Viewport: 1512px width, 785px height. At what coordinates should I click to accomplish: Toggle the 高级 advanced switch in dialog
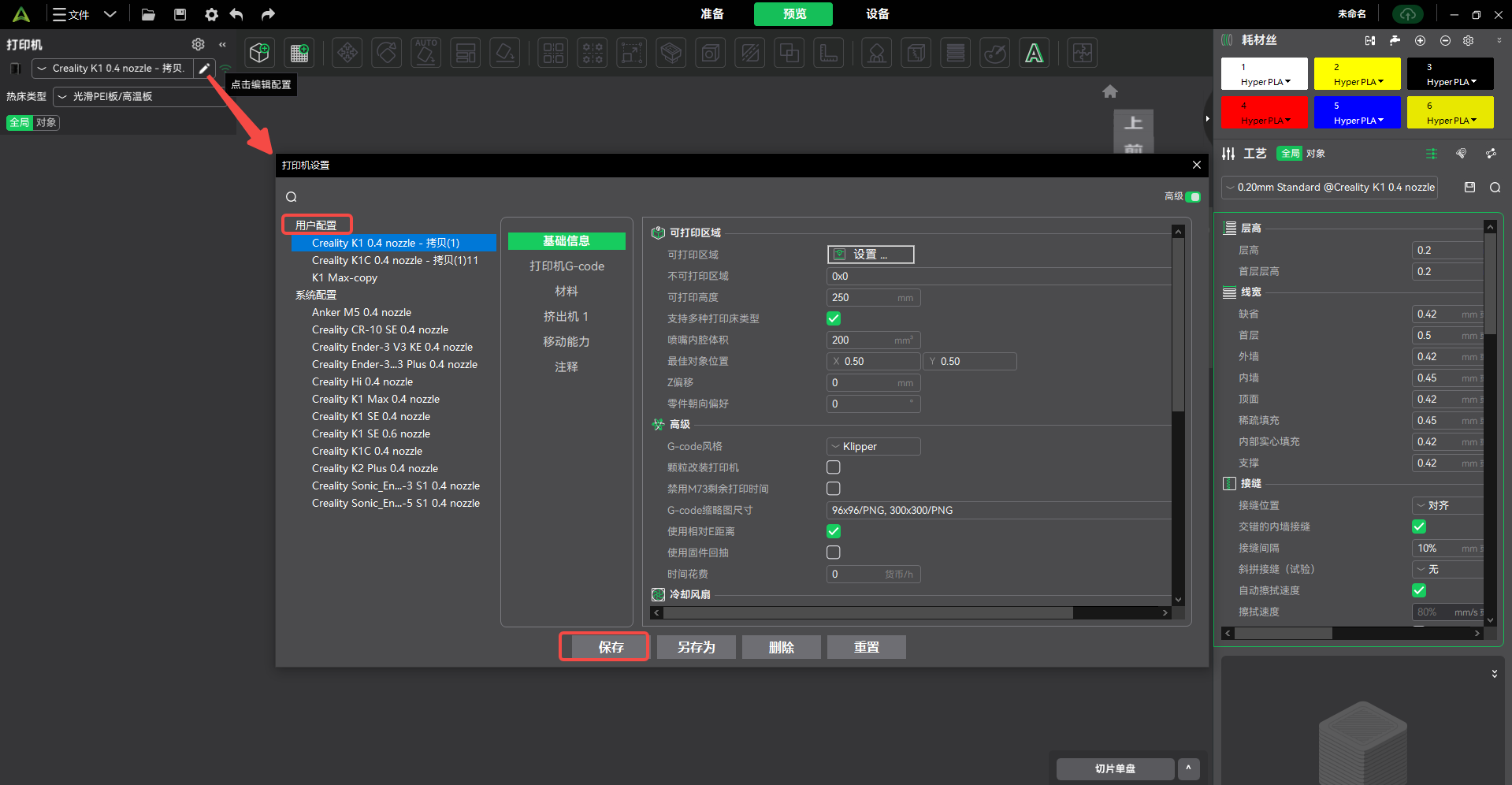(x=1193, y=196)
